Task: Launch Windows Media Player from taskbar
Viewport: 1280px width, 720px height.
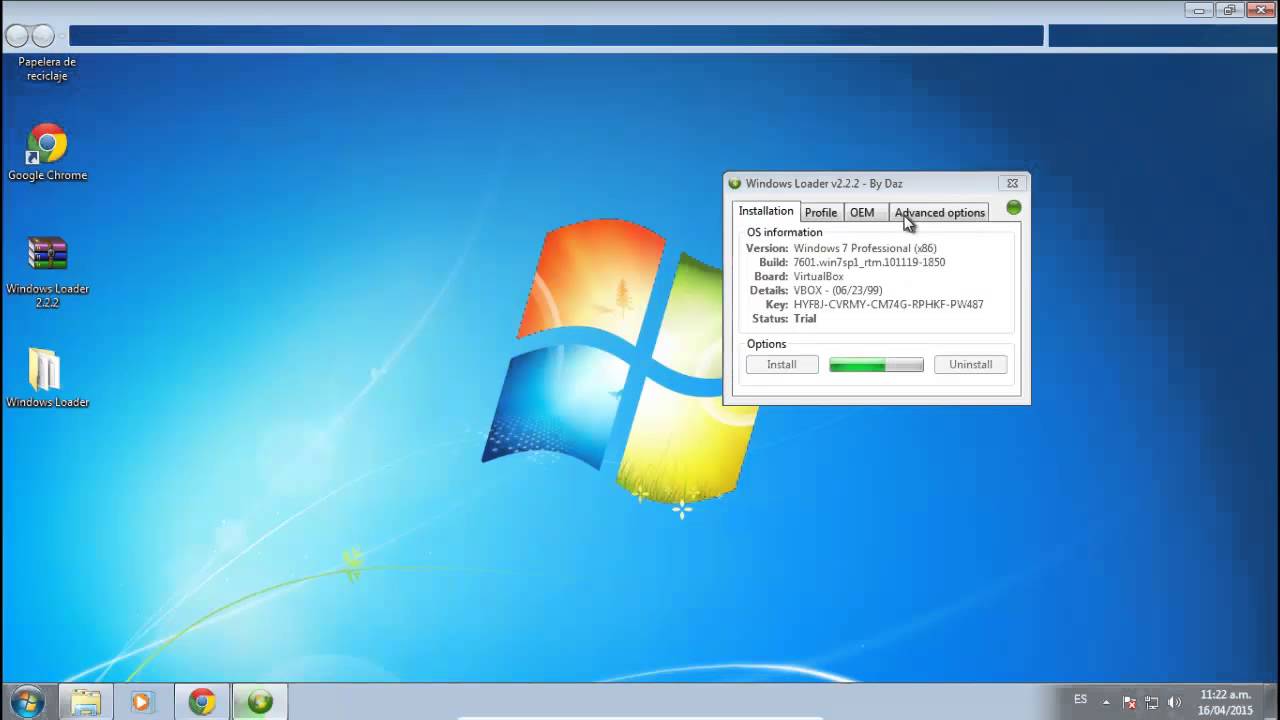Action: [x=141, y=702]
